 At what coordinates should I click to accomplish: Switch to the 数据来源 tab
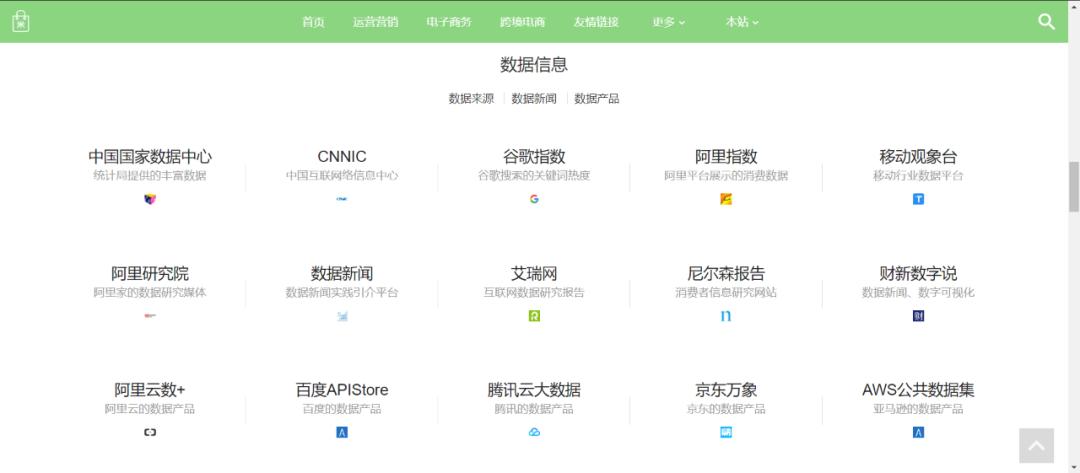pos(471,98)
